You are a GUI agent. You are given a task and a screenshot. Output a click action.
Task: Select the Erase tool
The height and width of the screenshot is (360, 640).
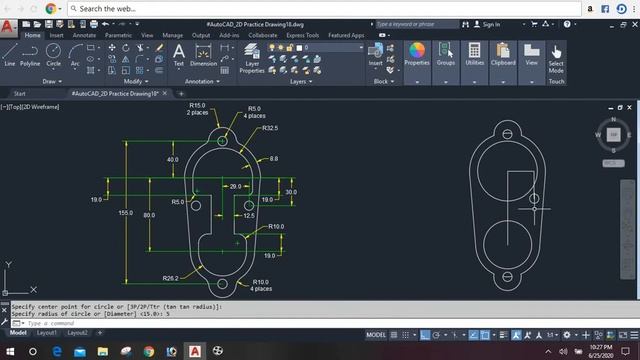click(x=159, y=48)
